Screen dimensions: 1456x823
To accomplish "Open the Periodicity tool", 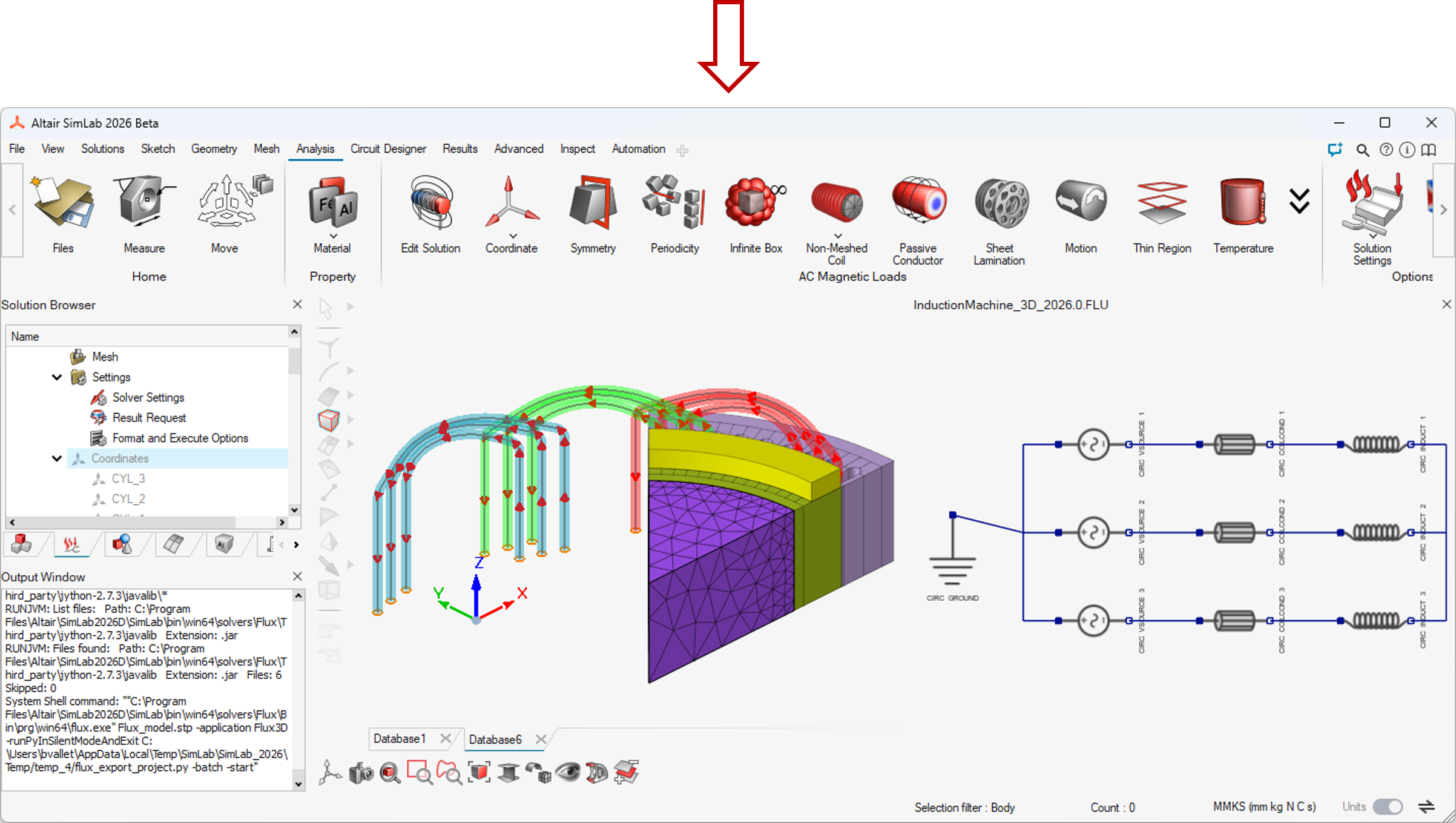I will coord(674,203).
